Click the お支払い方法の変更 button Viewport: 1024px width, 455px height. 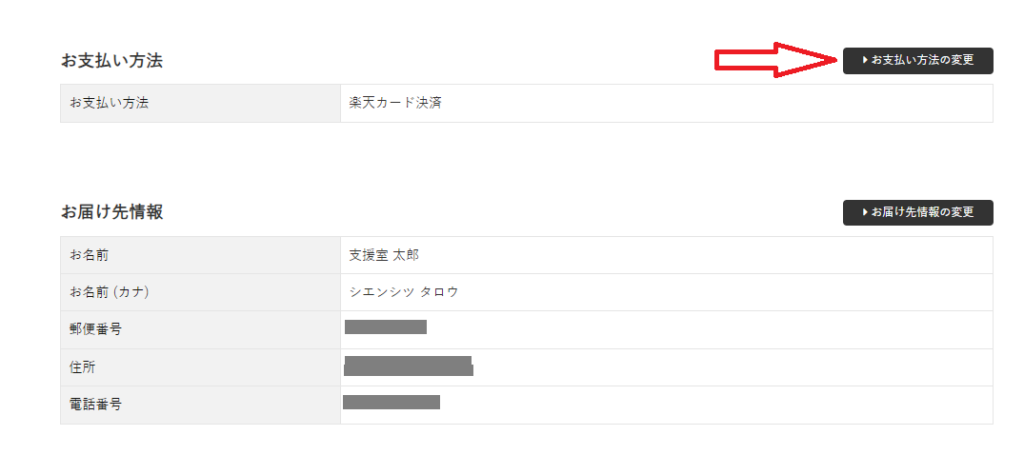tap(918, 60)
